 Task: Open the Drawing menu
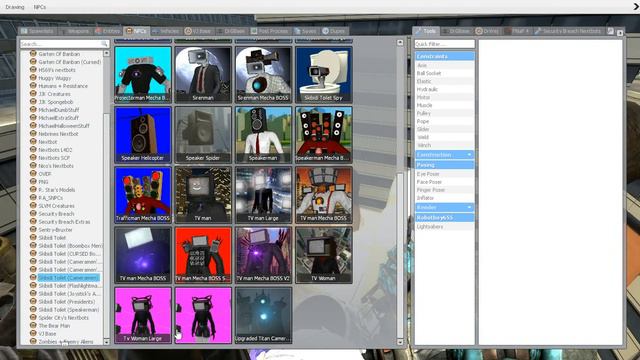[x=15, y=7]
